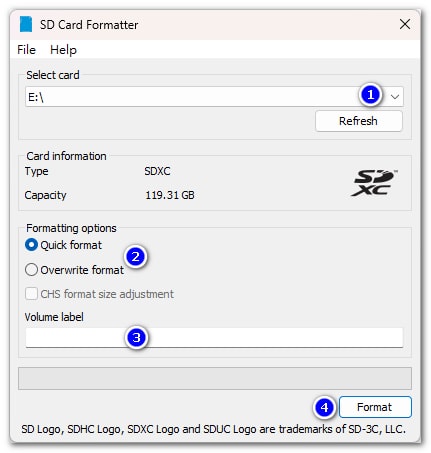Screen dimensions: 431x453
Task: Expand the card list with the chevron arrow
Action: click(x=395, y=97)
